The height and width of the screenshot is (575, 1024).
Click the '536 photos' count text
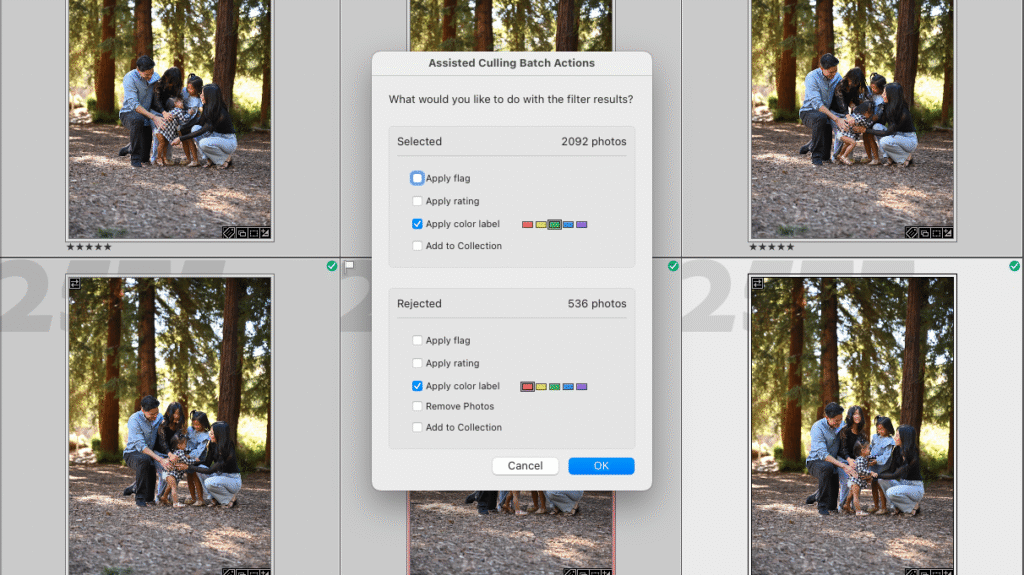597,304
